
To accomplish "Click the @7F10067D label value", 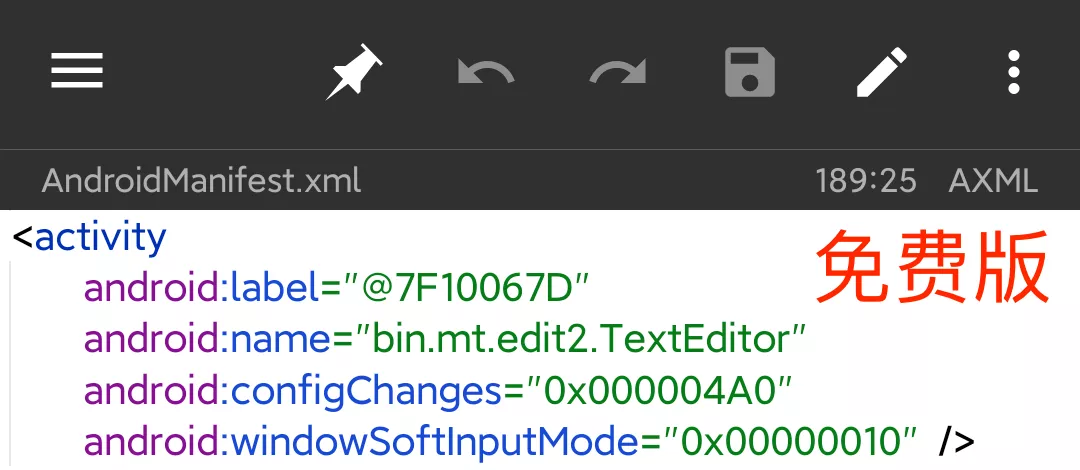I will tap(464, 289).
